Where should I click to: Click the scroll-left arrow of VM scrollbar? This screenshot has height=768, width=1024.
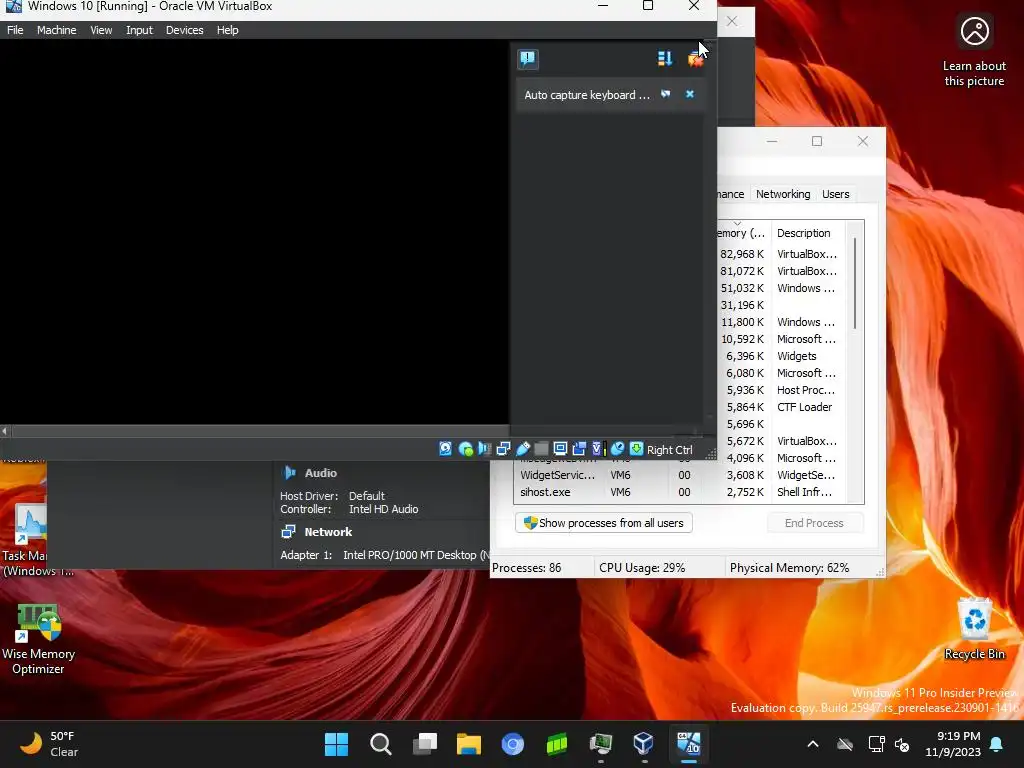5,431
